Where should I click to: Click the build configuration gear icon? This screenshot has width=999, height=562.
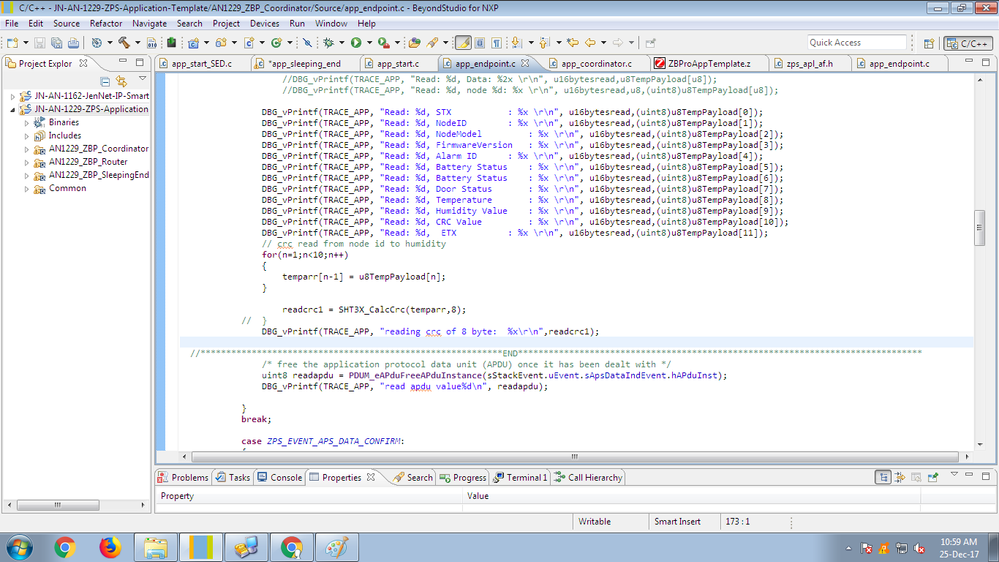click(96, 43)
